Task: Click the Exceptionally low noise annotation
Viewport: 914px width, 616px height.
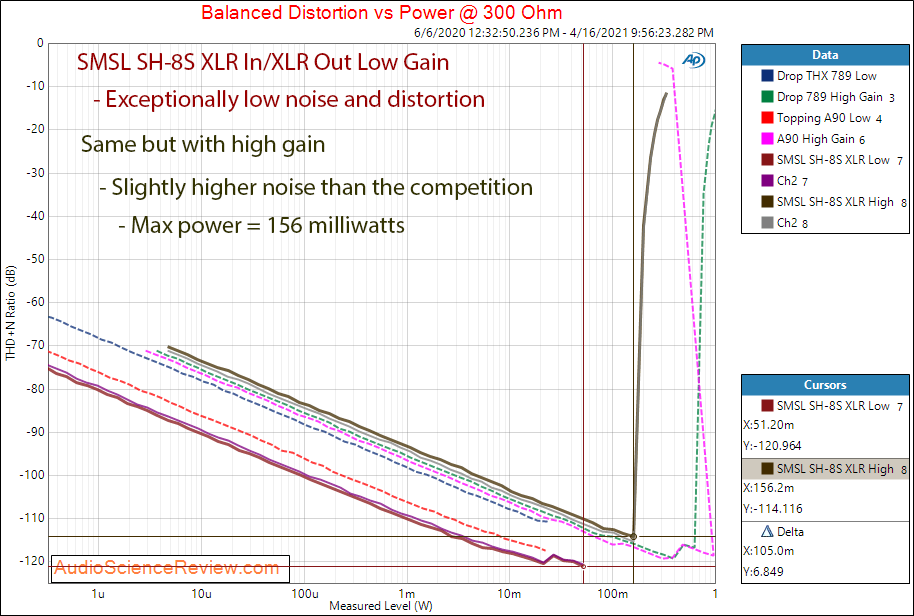Action: [289, 100]
